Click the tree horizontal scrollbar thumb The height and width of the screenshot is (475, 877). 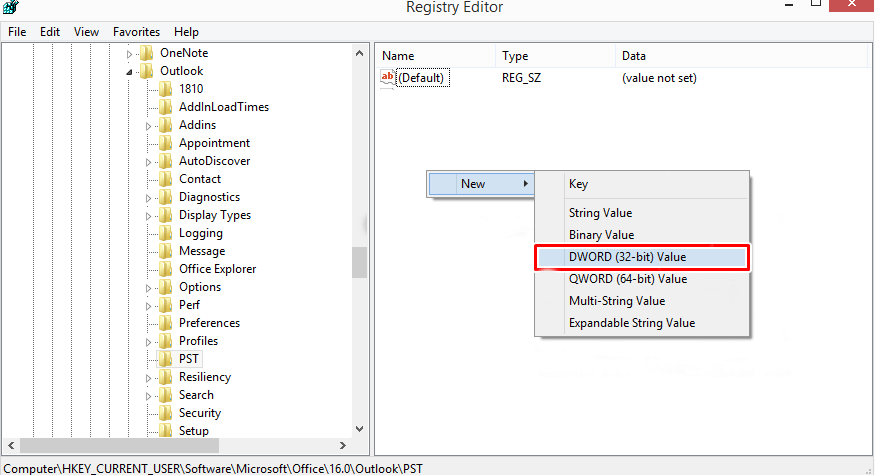tap(120, 446)
